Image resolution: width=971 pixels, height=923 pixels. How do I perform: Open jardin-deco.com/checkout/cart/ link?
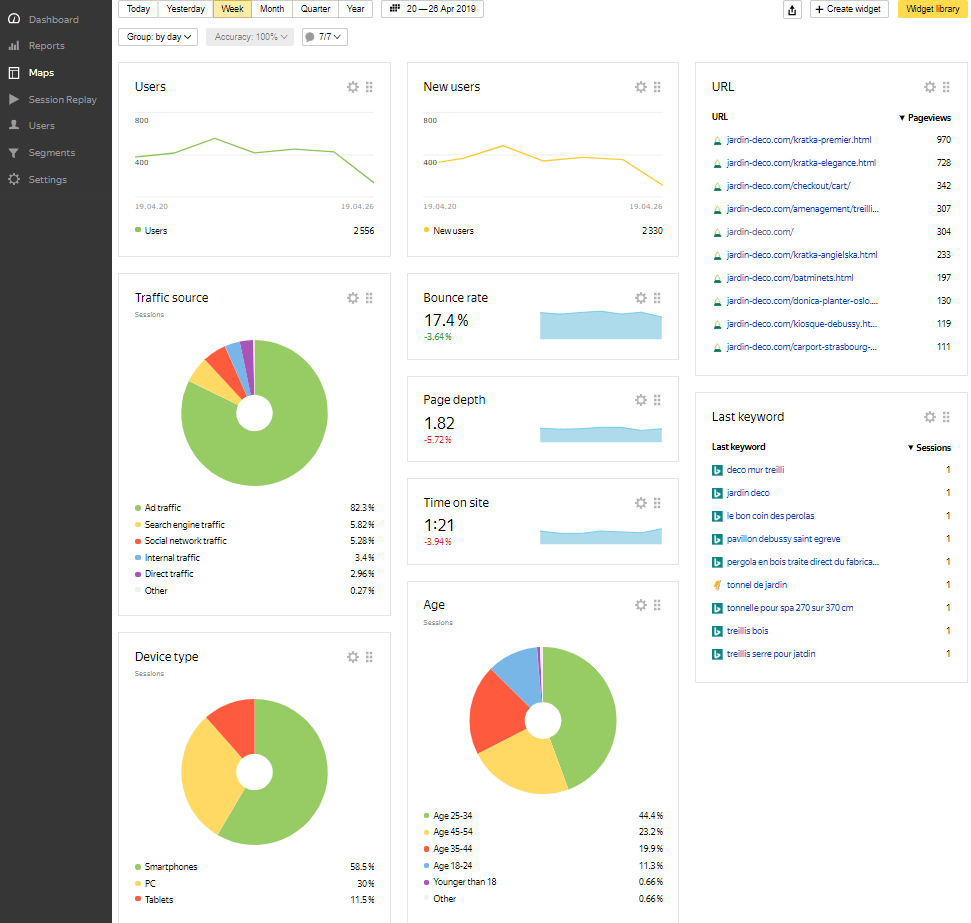click(788, 186)
